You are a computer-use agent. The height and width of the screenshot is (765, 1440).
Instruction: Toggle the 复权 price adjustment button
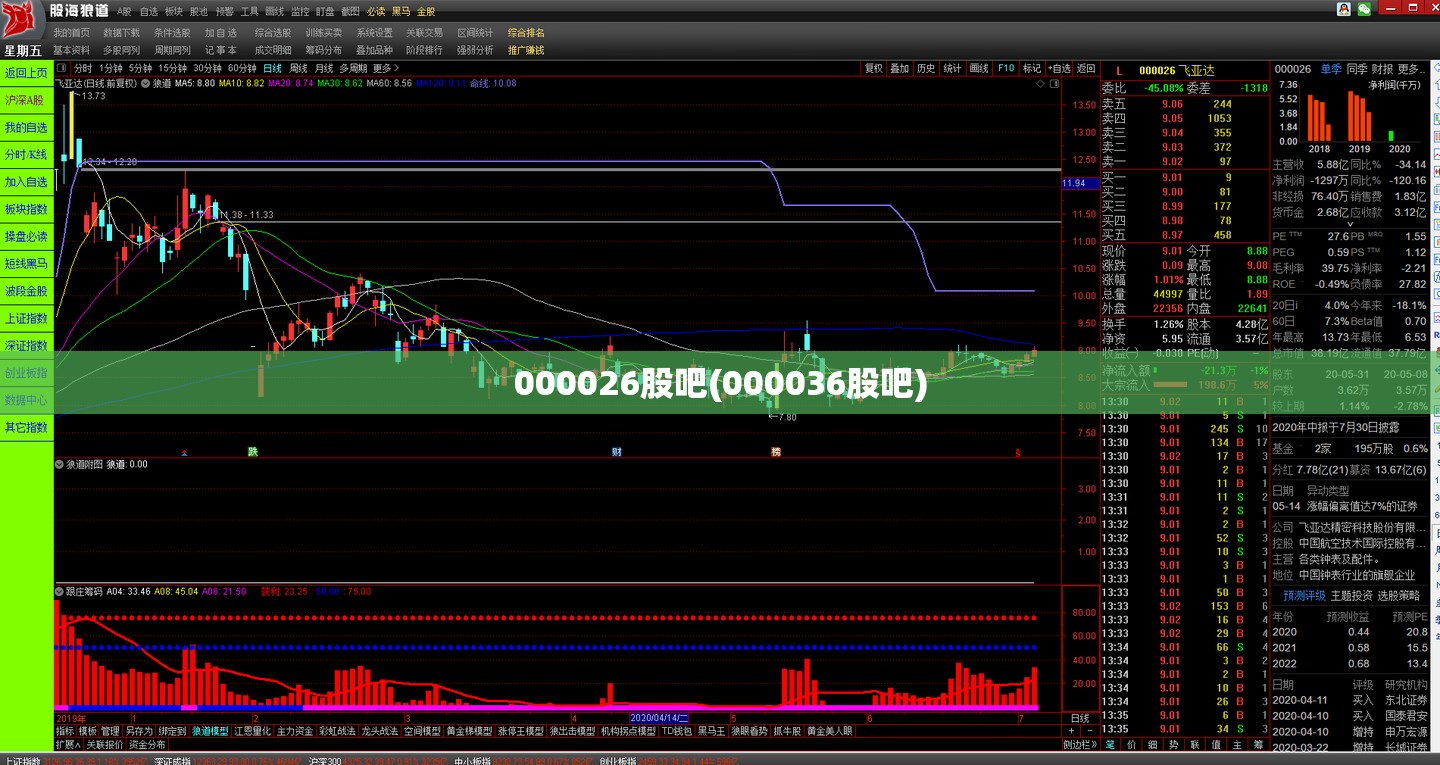coord(874,68)
